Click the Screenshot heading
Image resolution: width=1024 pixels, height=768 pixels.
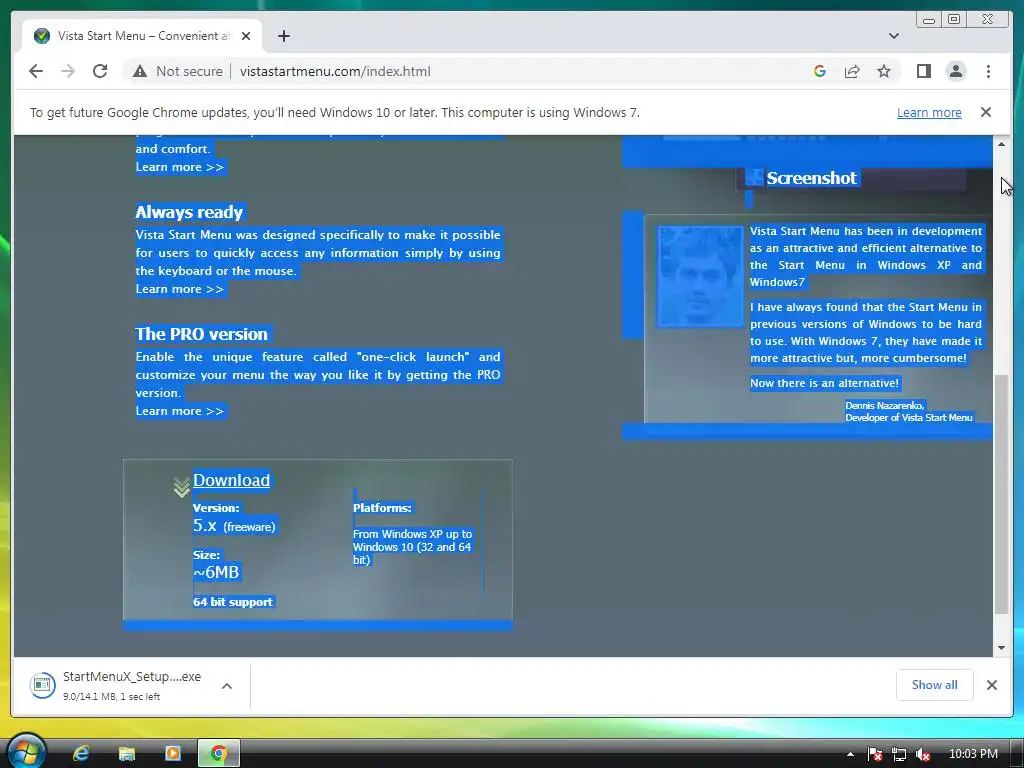click(811, 178)
